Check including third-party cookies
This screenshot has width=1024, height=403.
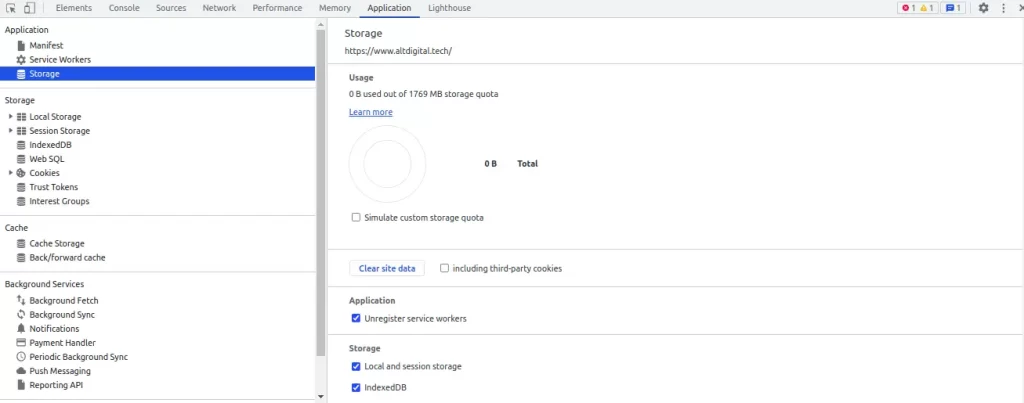[444, 268]
